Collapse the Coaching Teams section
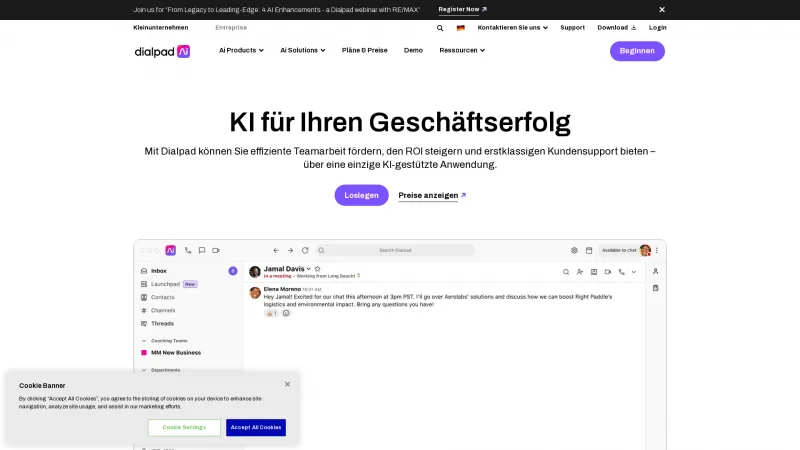The image size is (800, 450). 144,341
